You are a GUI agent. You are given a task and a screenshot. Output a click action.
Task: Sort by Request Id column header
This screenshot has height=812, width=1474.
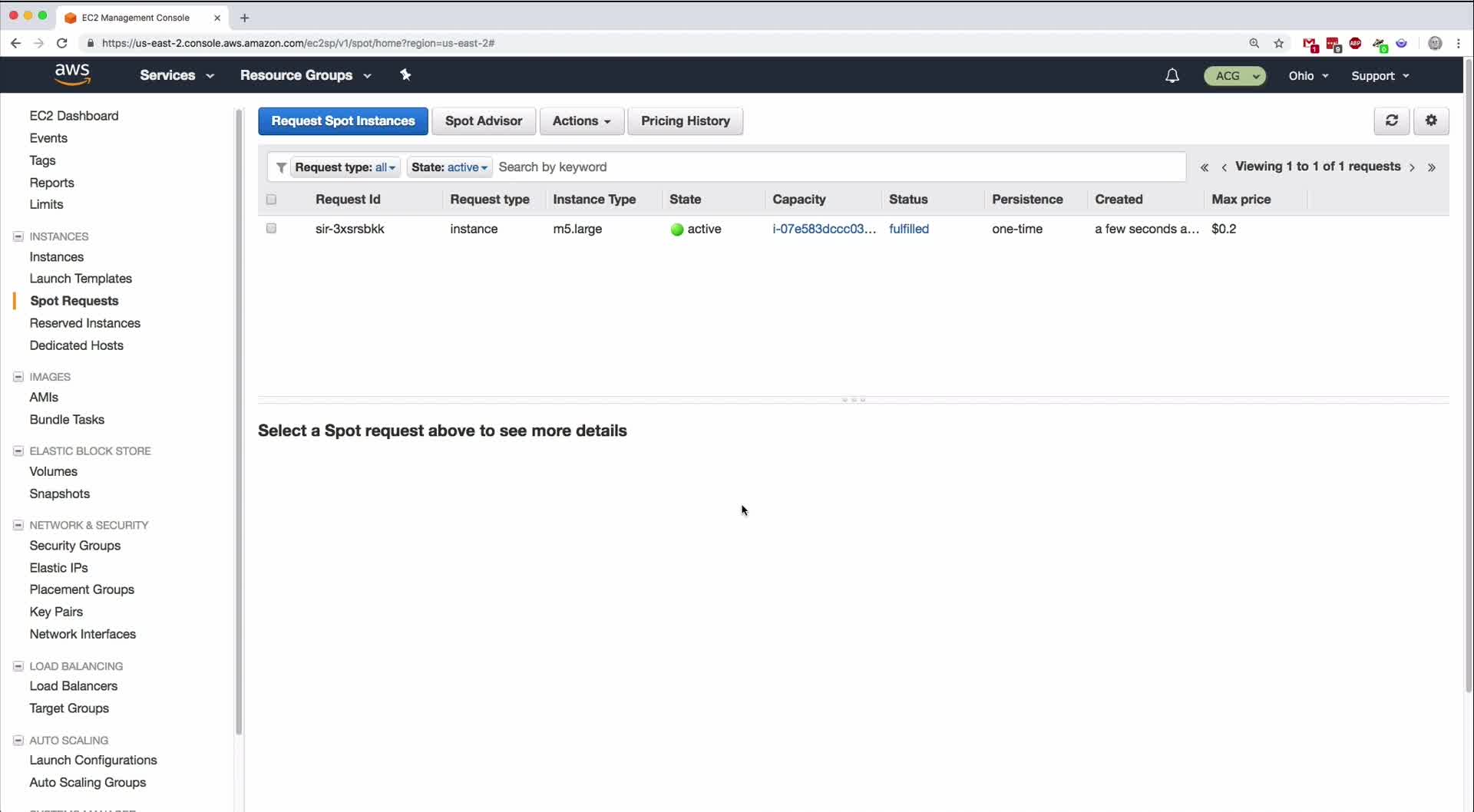[x=348, y=200]
